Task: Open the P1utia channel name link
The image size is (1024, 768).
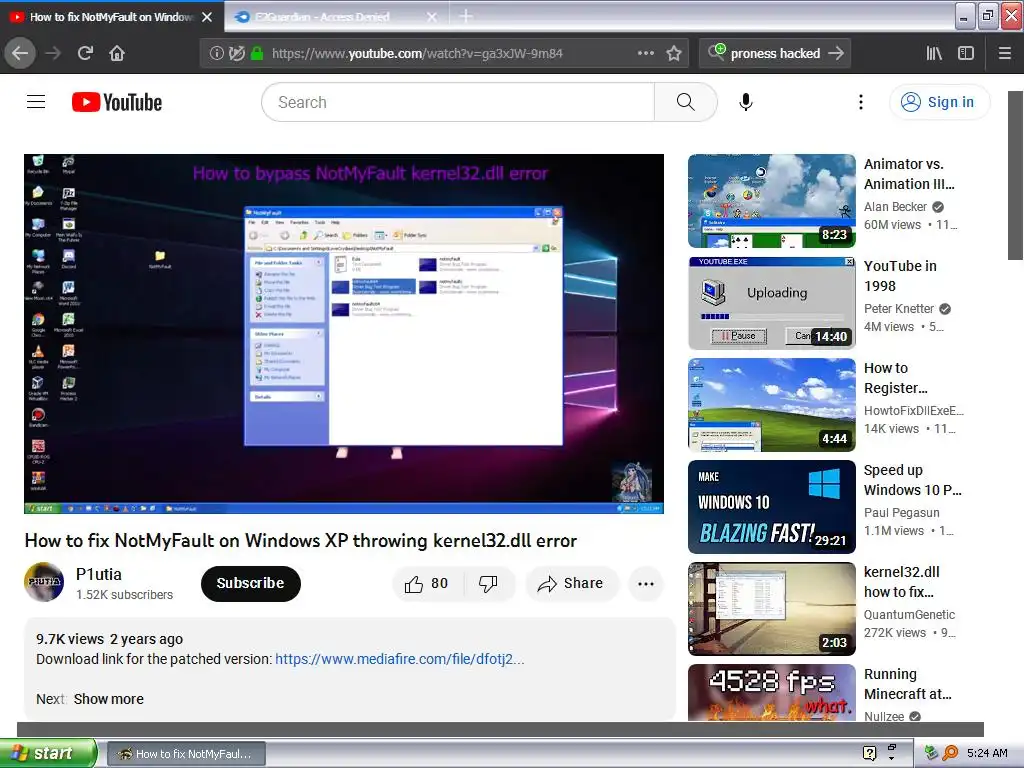Action: [x=99, y=574]
